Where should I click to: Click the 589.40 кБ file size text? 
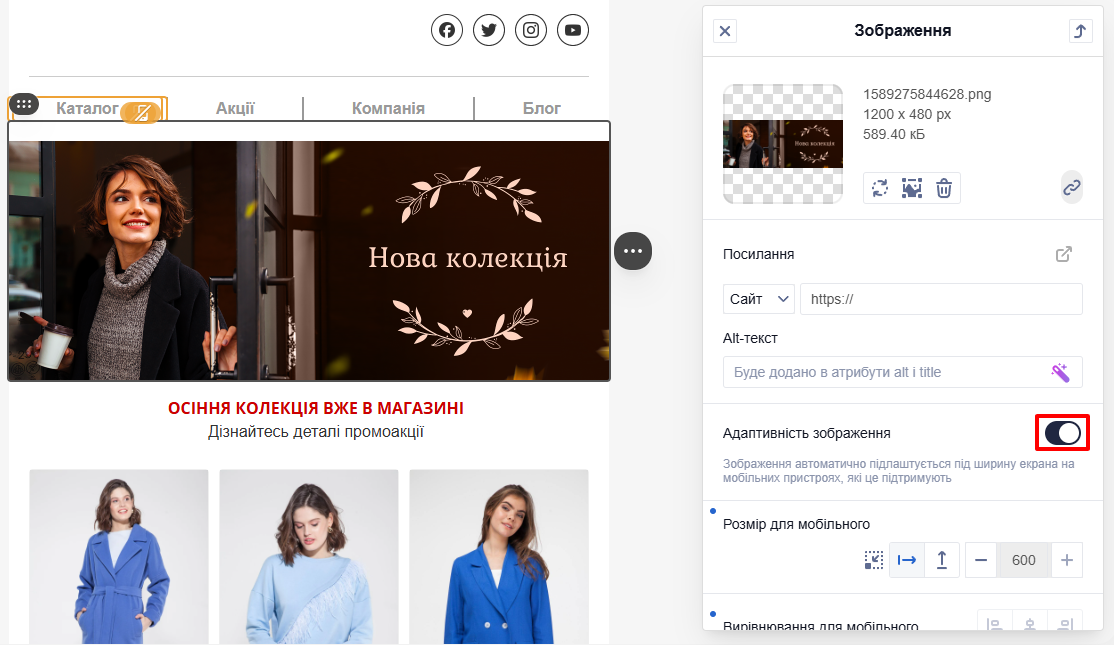[894, 134]
